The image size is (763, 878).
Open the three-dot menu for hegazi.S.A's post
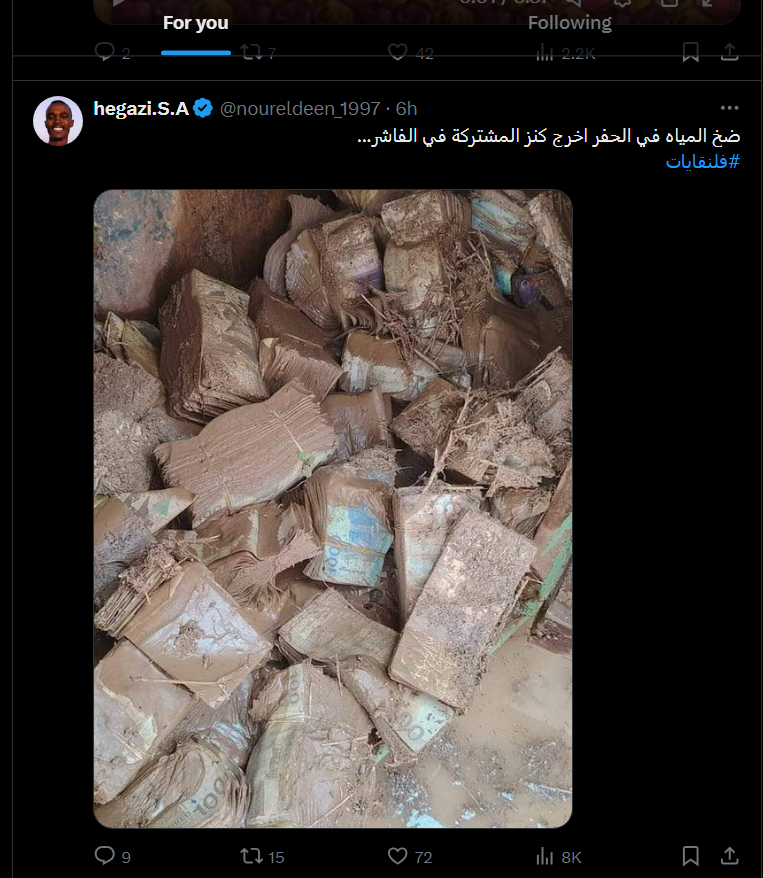(x=729, y=108)
